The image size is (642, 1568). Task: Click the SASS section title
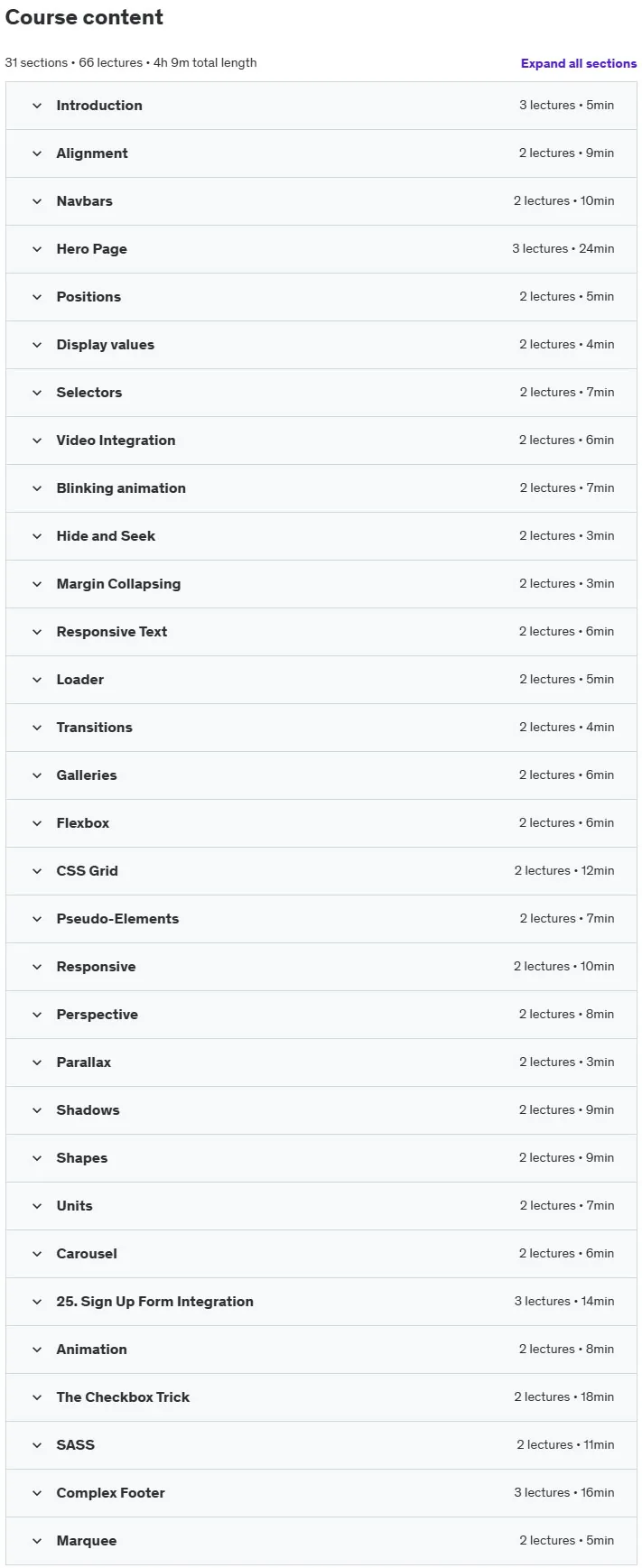[x=76, y=1445]
